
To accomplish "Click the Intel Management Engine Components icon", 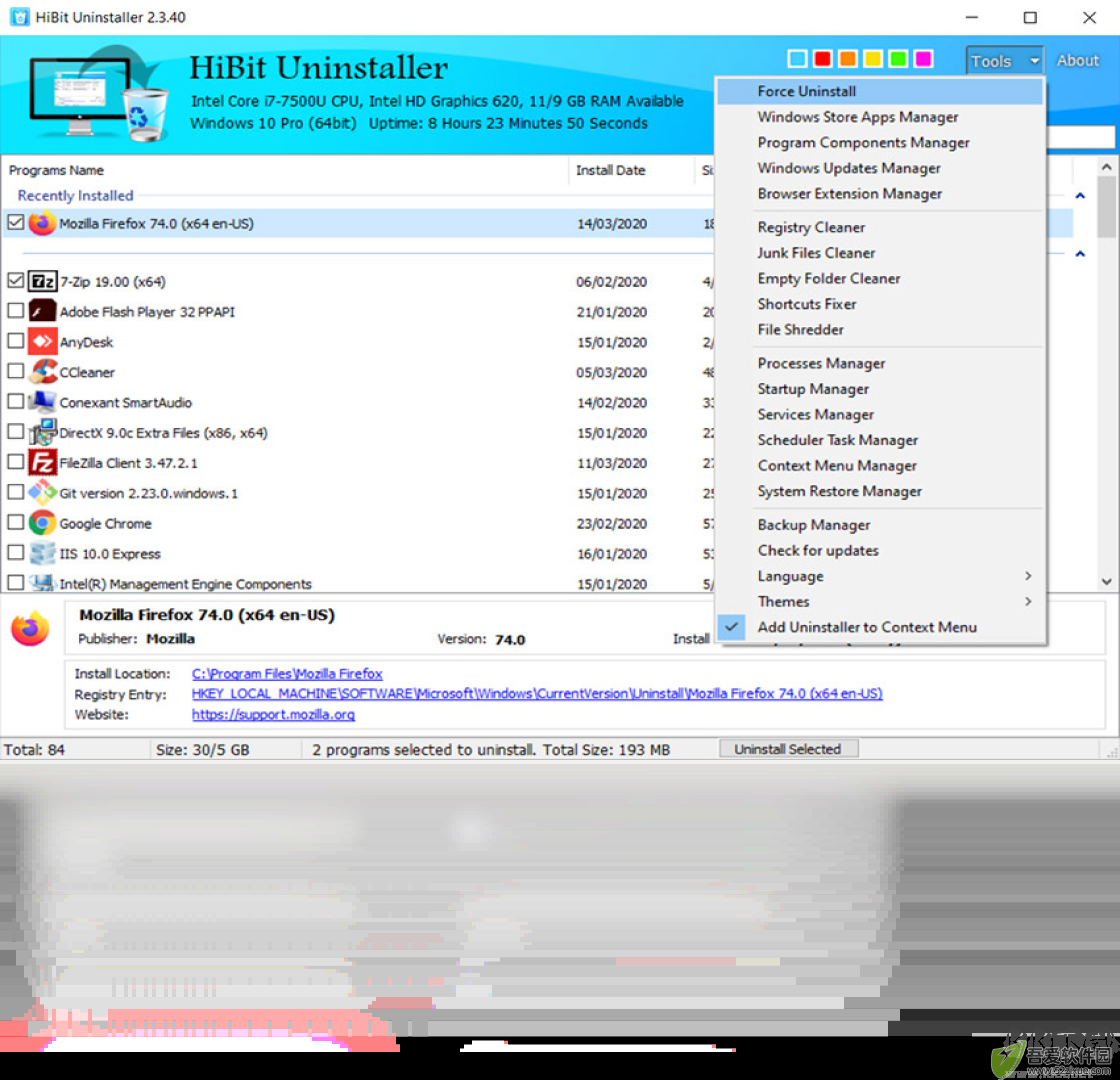I will pos(42,583).
